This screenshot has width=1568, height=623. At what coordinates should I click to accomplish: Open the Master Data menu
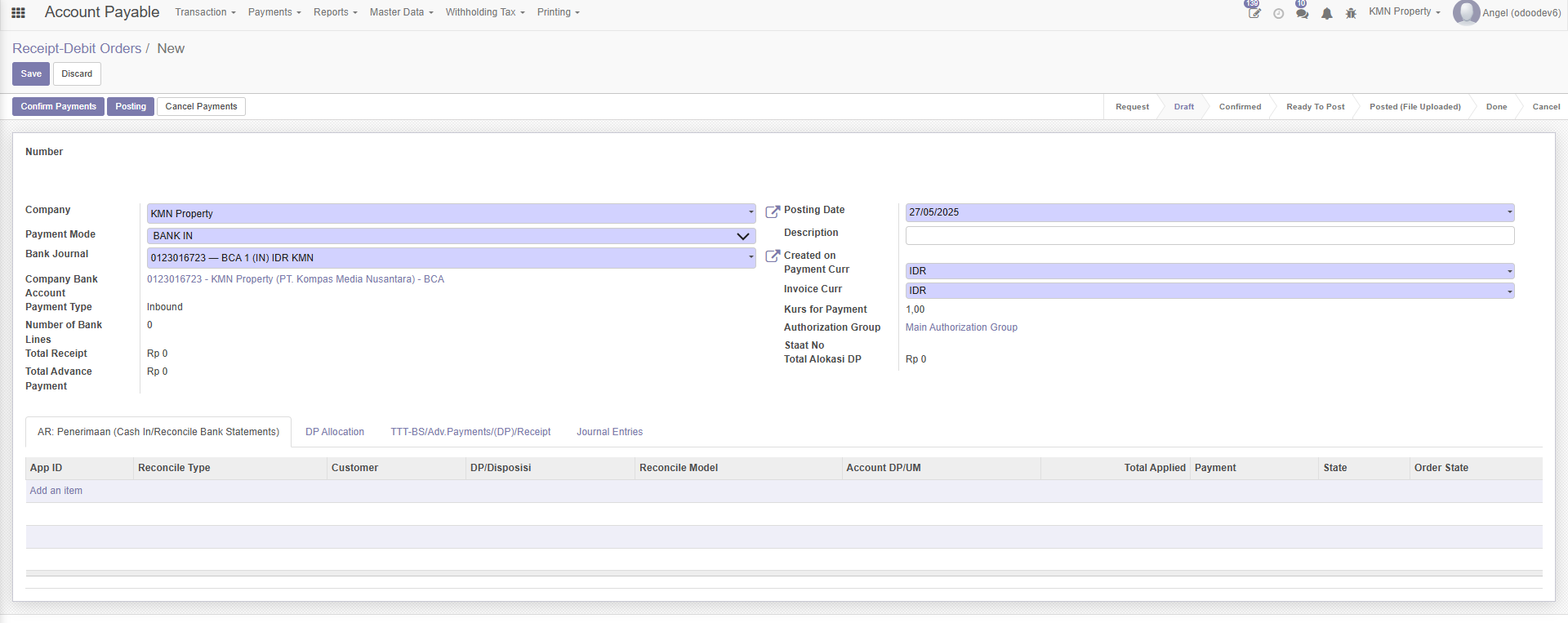pos(401,12)
